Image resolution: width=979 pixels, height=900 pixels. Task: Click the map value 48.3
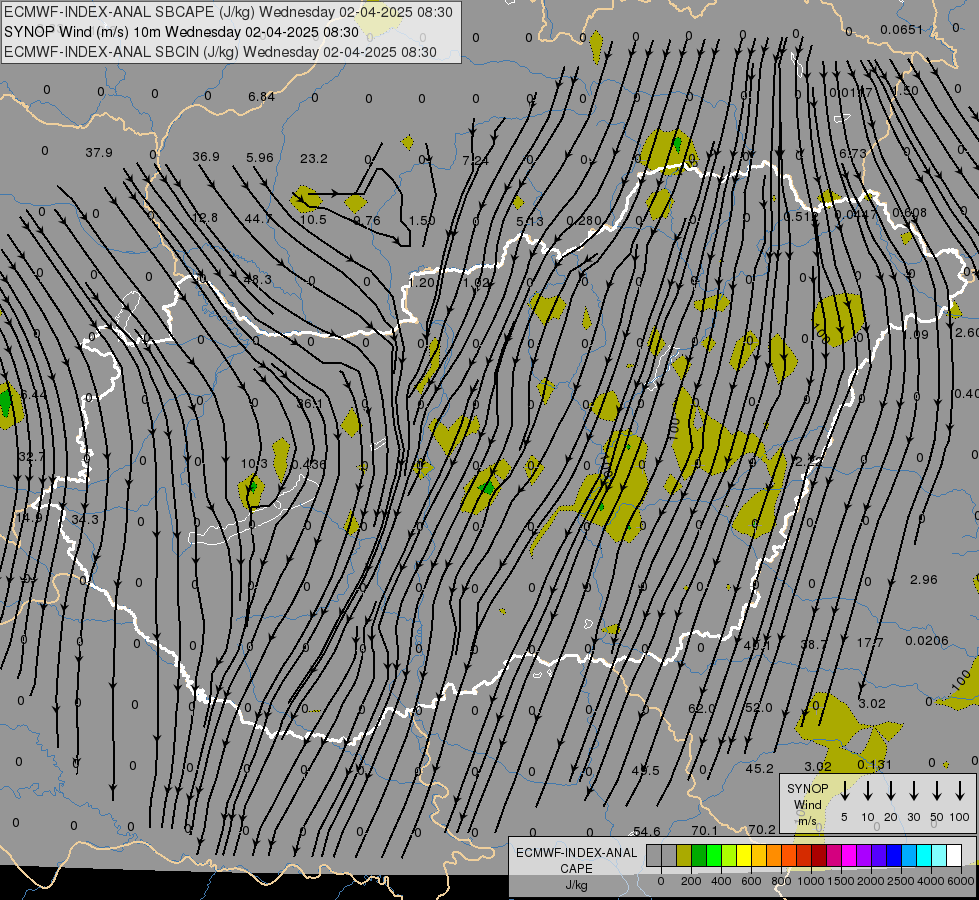coord(257,279)
